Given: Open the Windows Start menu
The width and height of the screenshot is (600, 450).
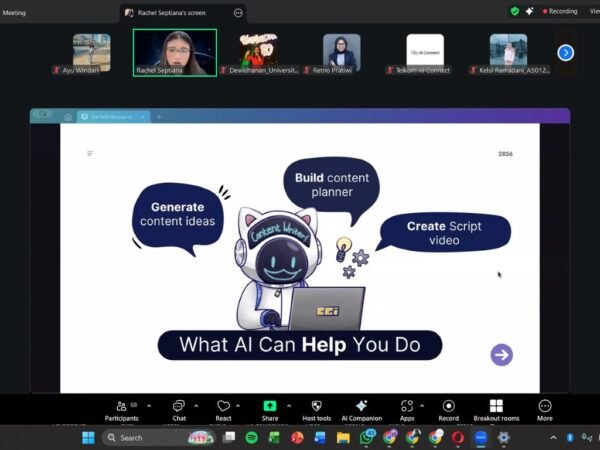Looking at the screenshot, I should pyautogui.click(x=88, y=437).
